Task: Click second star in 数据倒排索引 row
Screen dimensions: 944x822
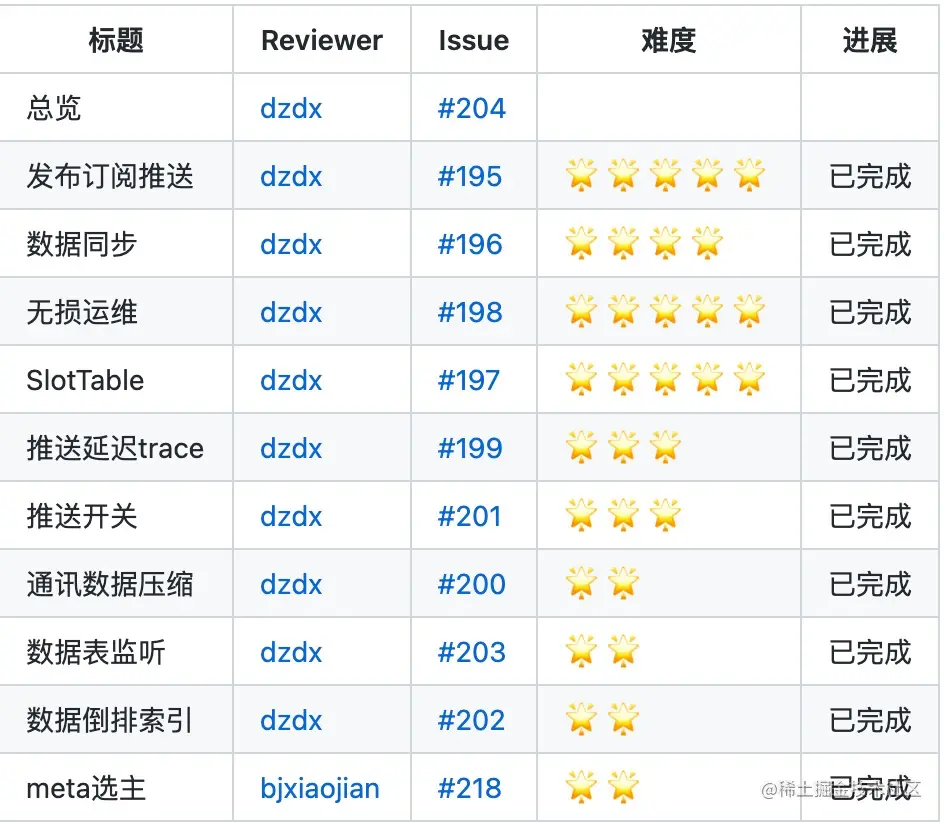Action: tap(623, 720)
